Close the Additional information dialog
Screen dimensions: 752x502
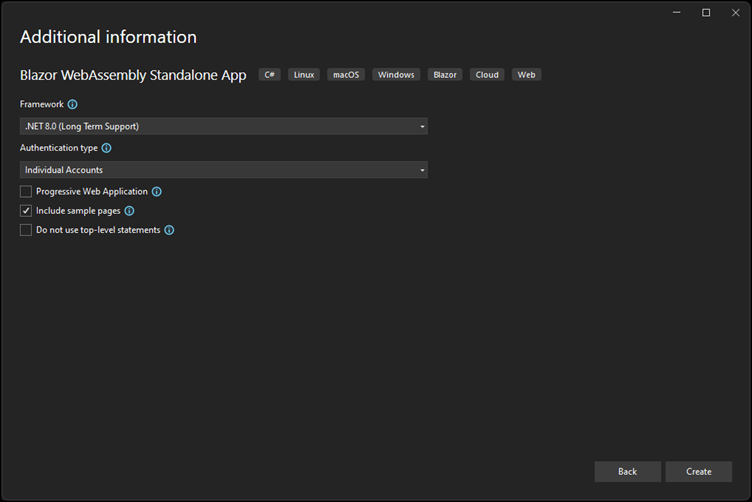click(x=735, y=12)
